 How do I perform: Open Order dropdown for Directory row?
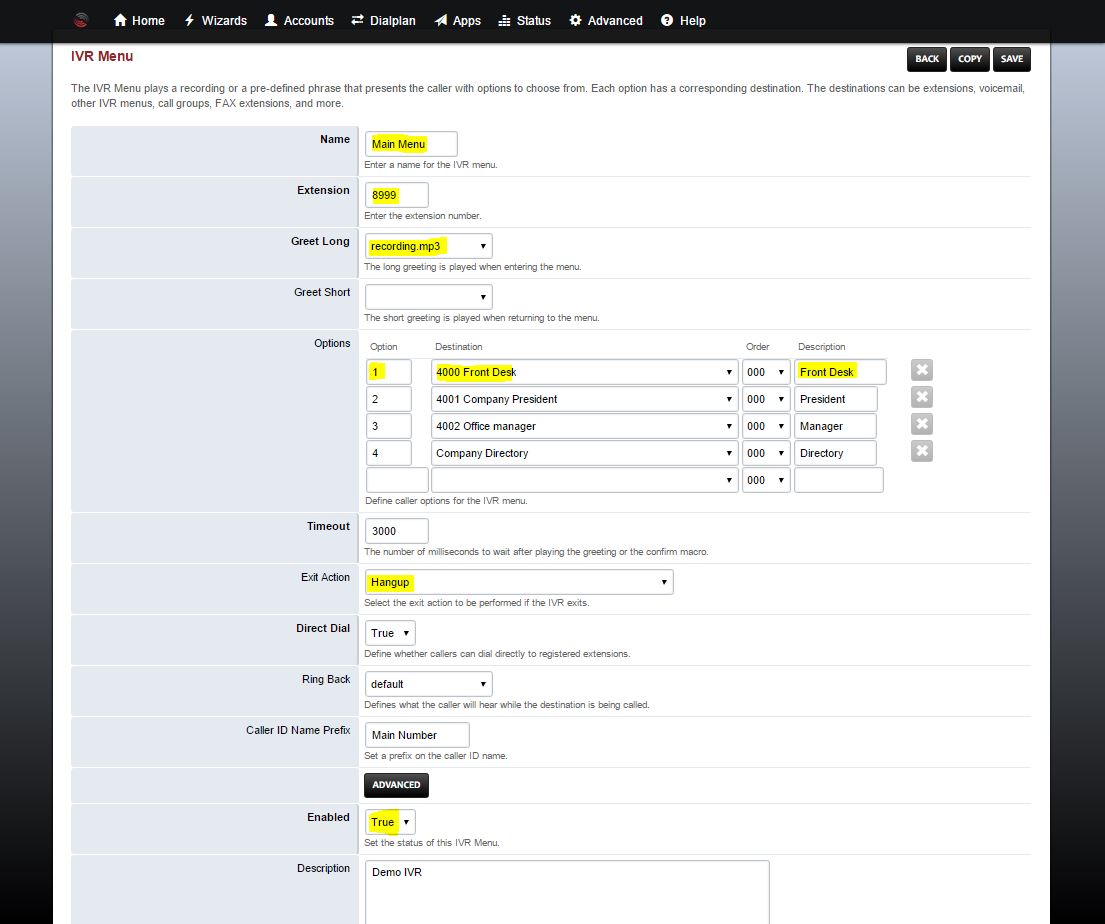click(x=766, y=453)
